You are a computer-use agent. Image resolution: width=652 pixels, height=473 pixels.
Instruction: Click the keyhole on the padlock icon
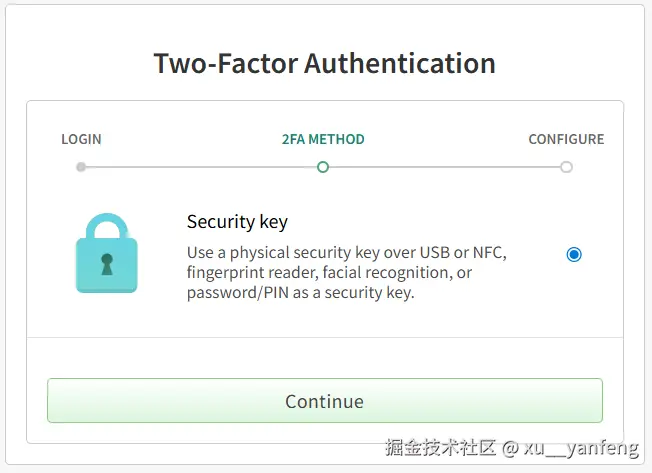tap(107, 265)
